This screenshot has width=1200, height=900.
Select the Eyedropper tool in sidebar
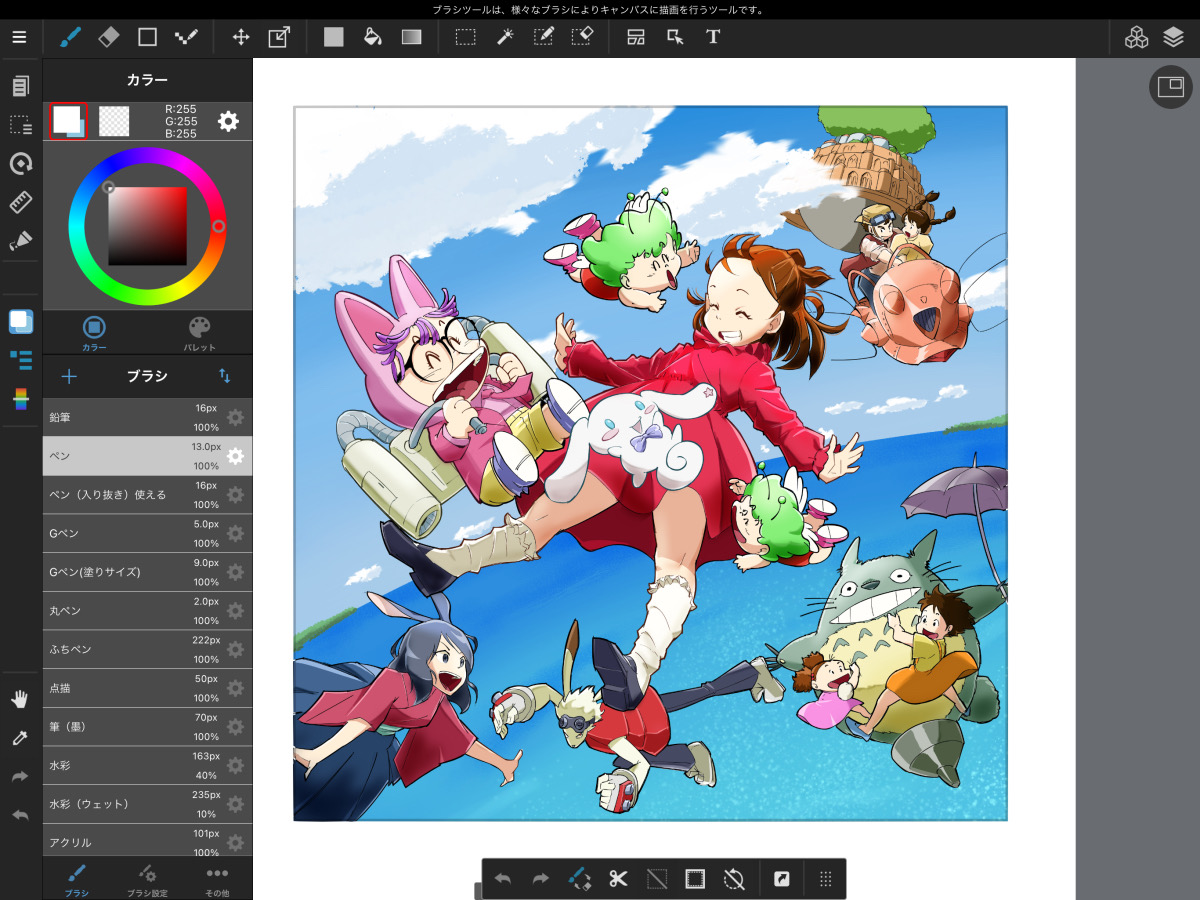tap(20, 738)
